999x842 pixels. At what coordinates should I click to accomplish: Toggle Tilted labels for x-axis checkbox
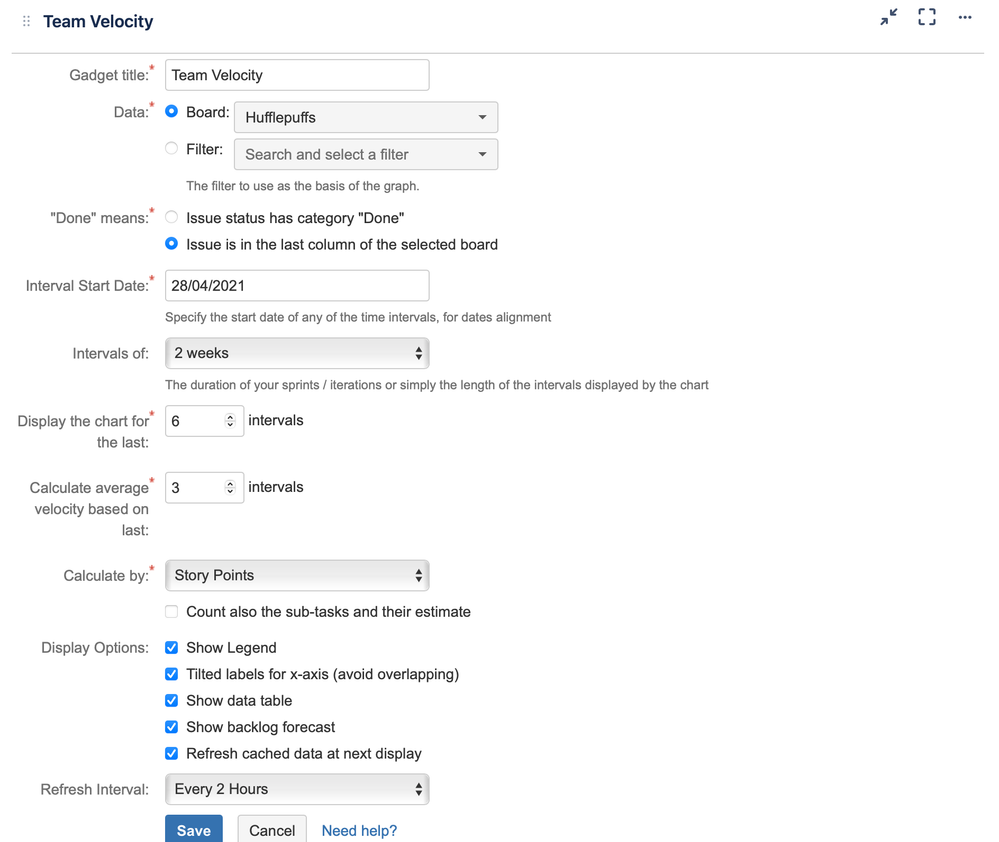click(x=172, y=674)
